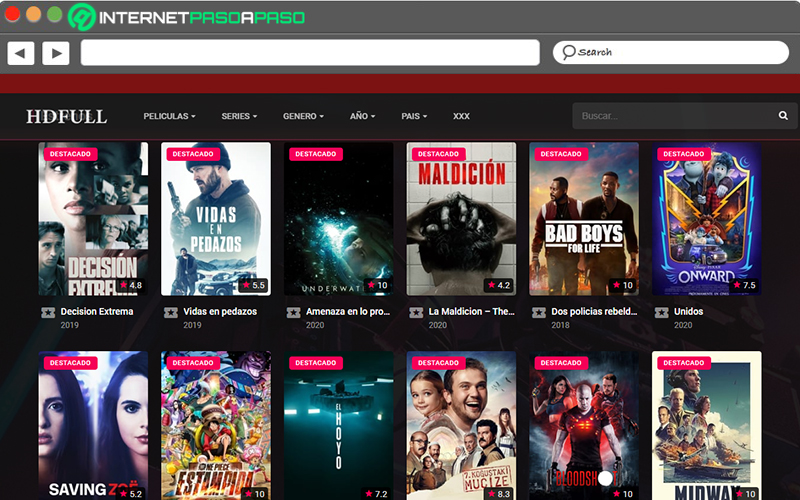Open the Vidas en pedazos title link
This screenshot has width=800, height=500.
click(220, 312)
